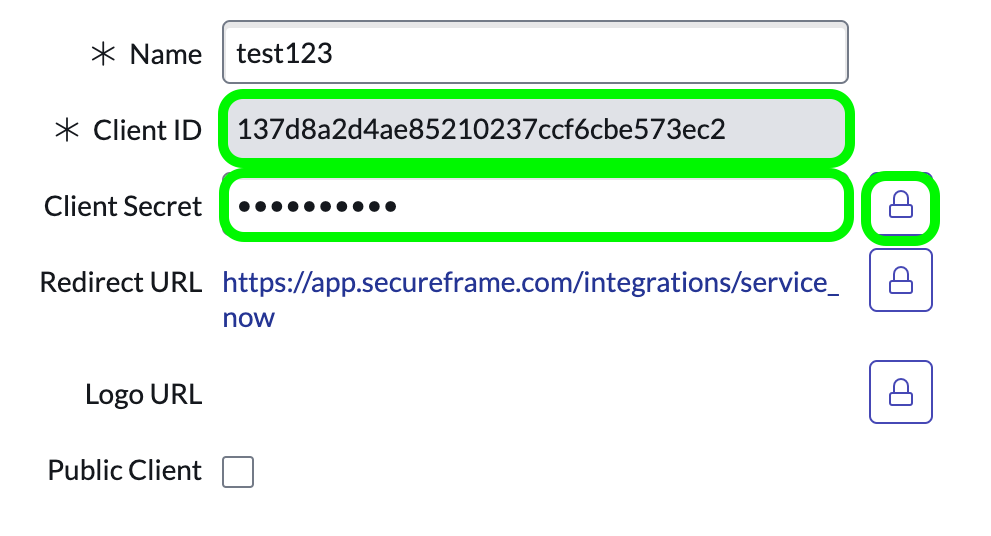Enable the Public Client checkbox
Screen dimensions: 991x536
tap(238, 472)
